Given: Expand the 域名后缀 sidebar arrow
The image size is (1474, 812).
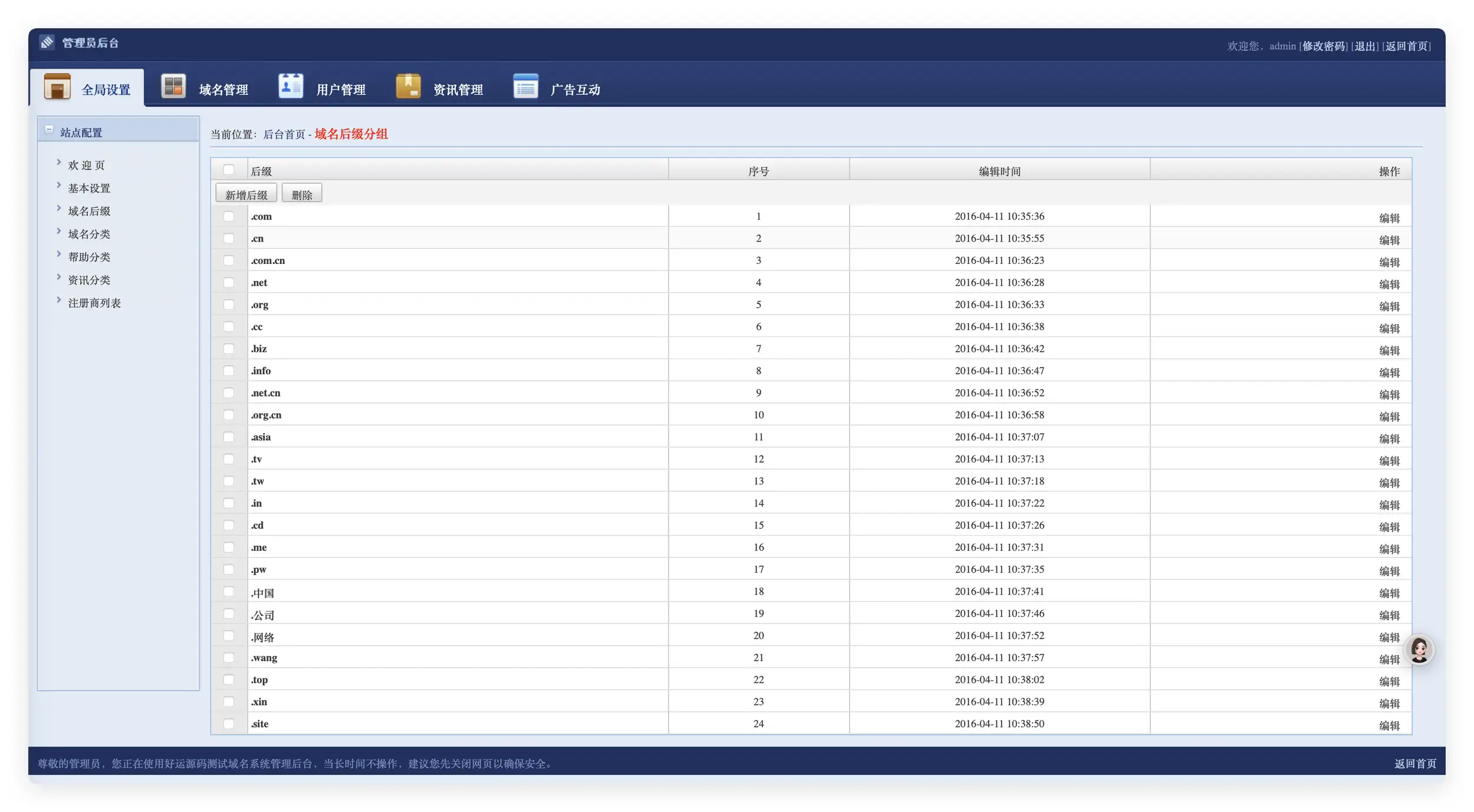Looking at the screenshot, I should 59,209.
